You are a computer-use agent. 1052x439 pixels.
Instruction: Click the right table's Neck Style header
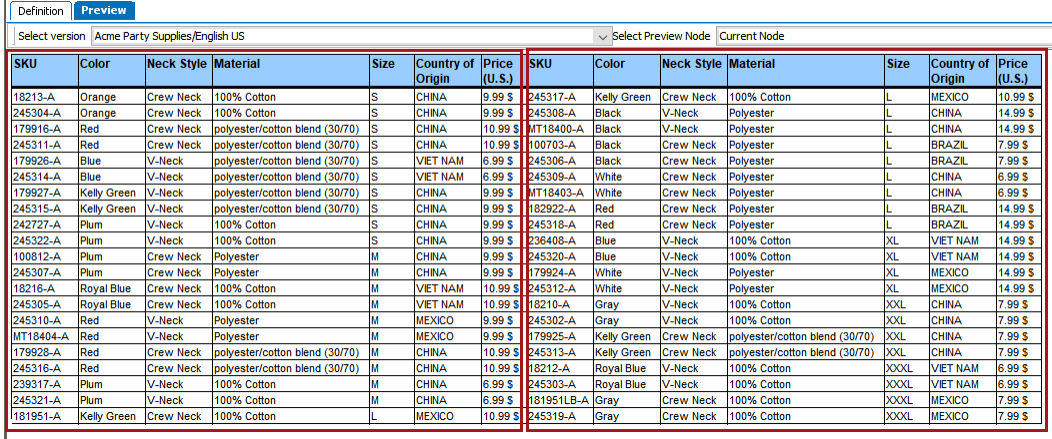pyautogui.click(x=694, y=70)
